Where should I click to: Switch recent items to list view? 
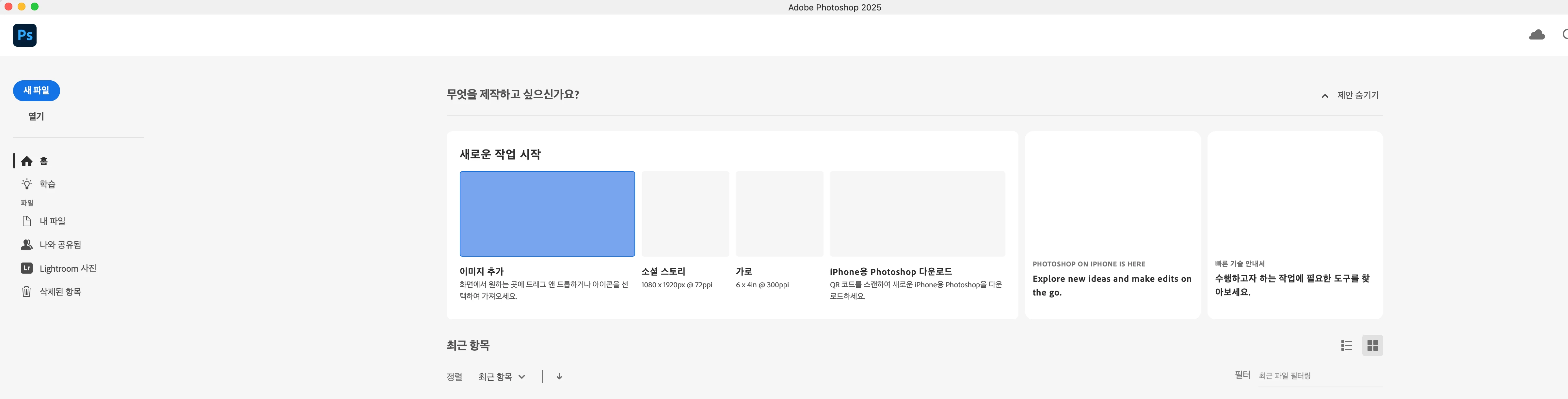click(x=1346, y=345)
